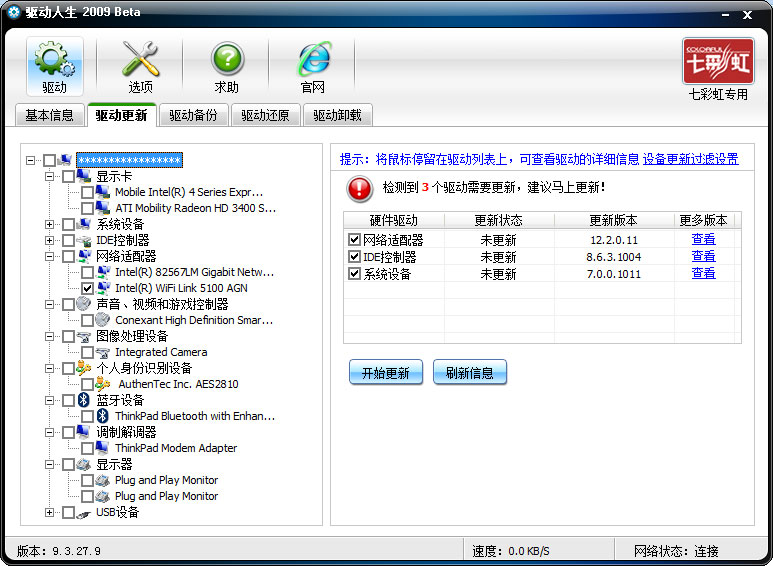
Task: Click the red warning alert icon
Action: [x=359, y=189]
